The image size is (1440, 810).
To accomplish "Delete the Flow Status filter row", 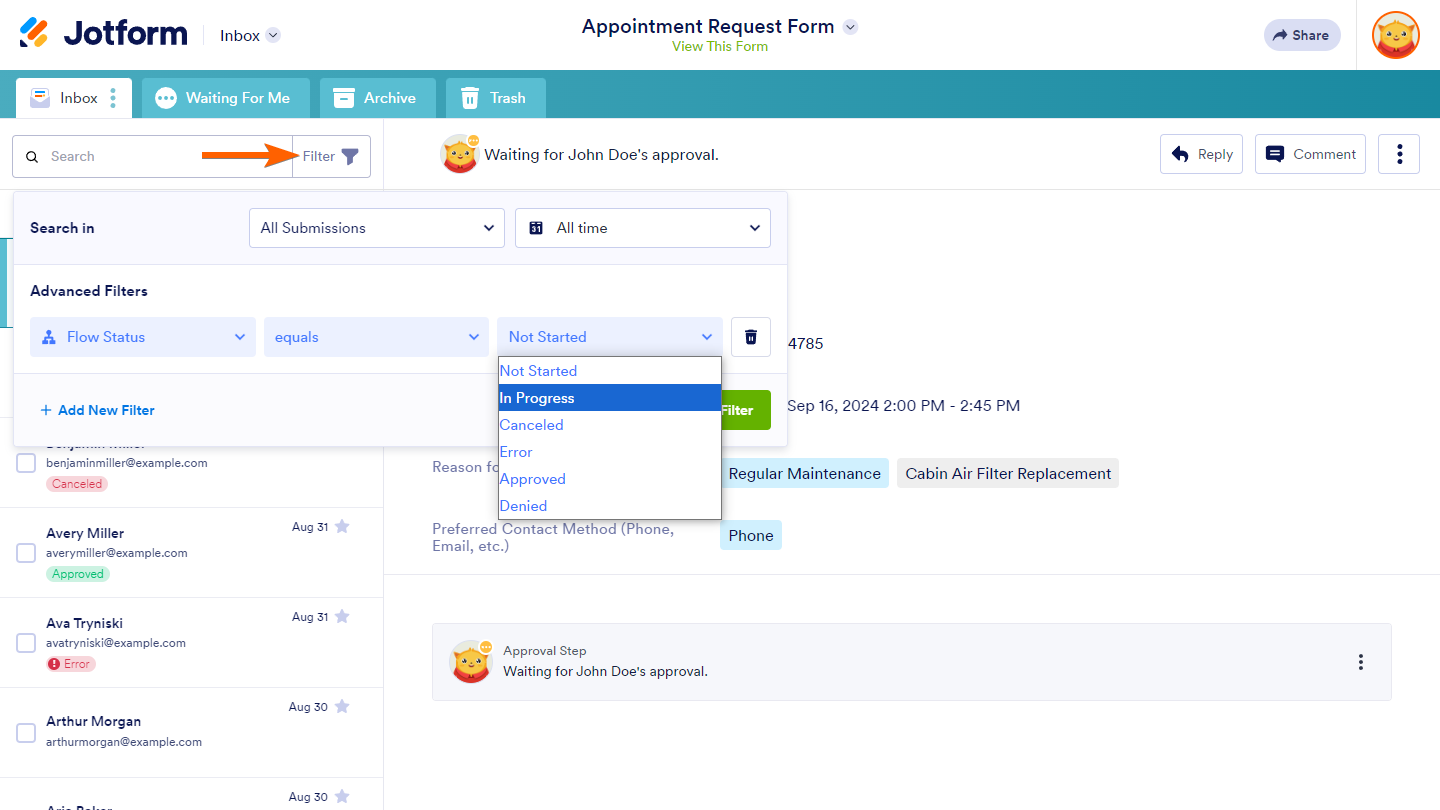I will click(x=751, y=337).
